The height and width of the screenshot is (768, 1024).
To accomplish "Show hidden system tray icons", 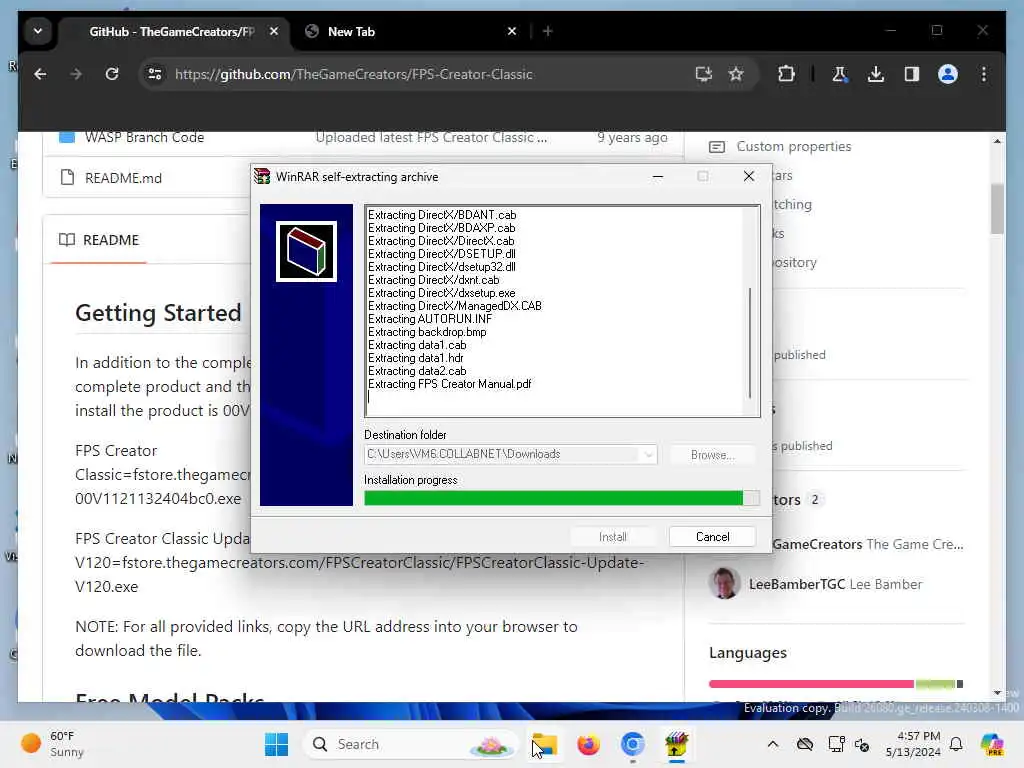I will tap(773, 744).
